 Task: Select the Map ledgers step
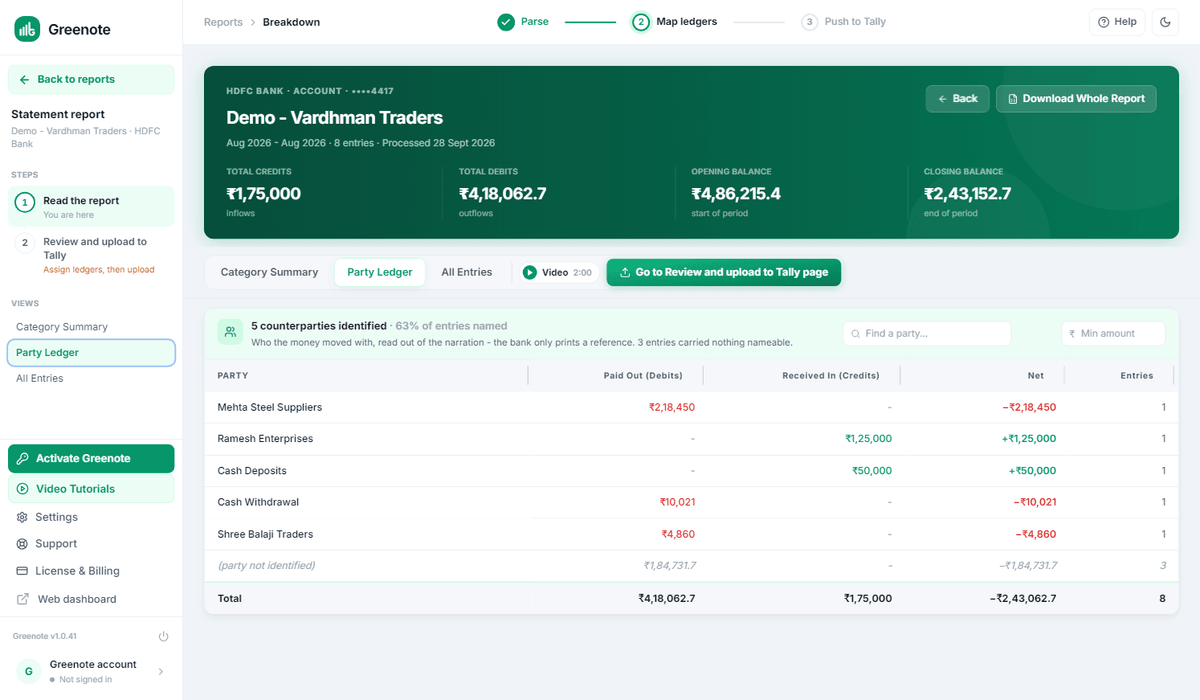pyautogui.click(x=675, y=22)
